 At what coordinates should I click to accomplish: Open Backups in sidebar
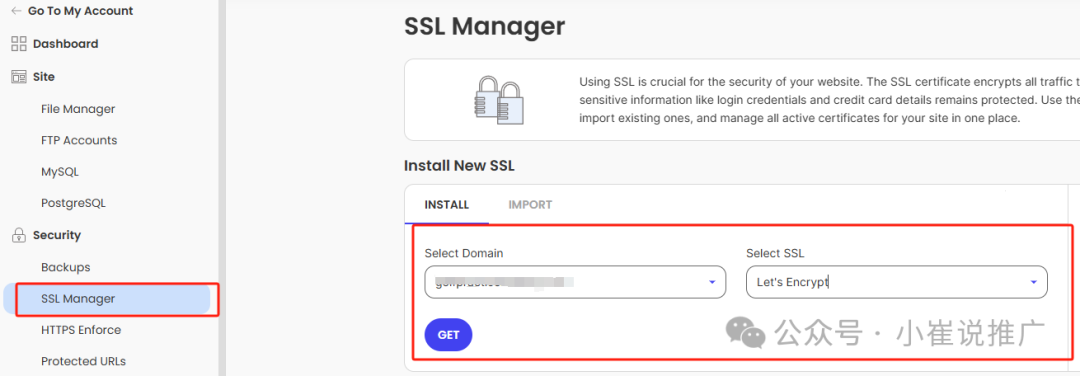[x=65, y=267]
